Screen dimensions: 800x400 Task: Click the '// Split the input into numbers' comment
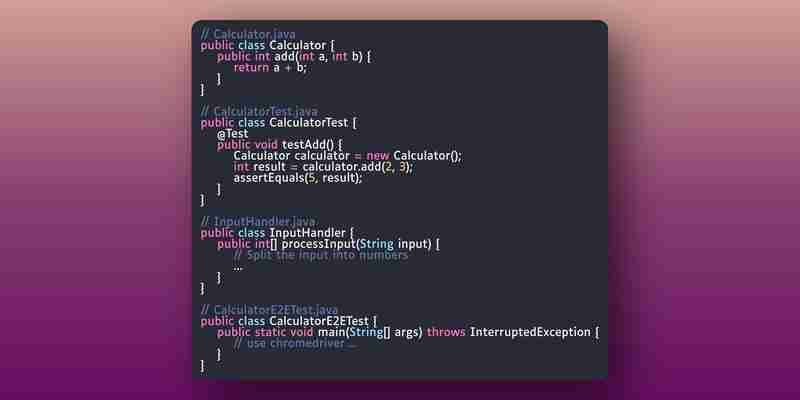coord(320,255)
